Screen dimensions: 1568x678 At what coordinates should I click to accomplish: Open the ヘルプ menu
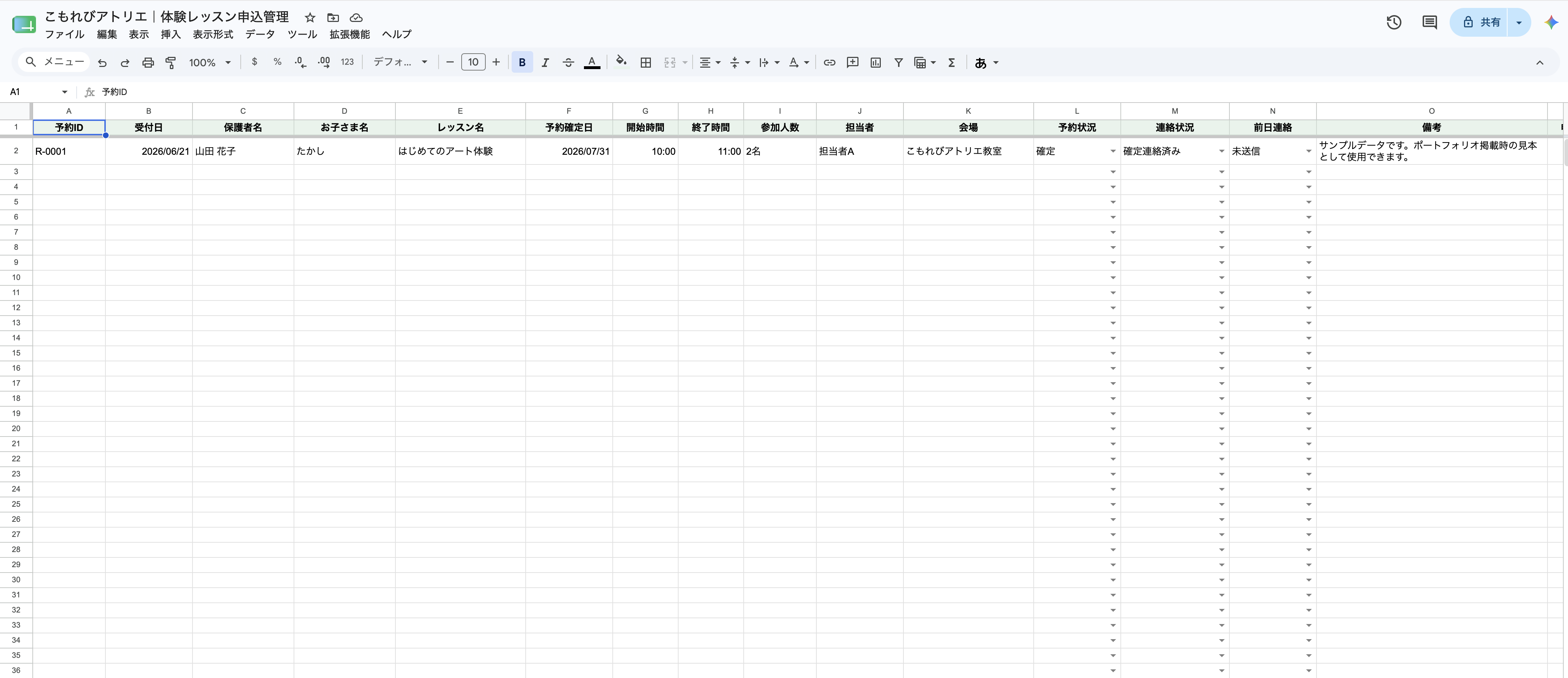point(396,34)
